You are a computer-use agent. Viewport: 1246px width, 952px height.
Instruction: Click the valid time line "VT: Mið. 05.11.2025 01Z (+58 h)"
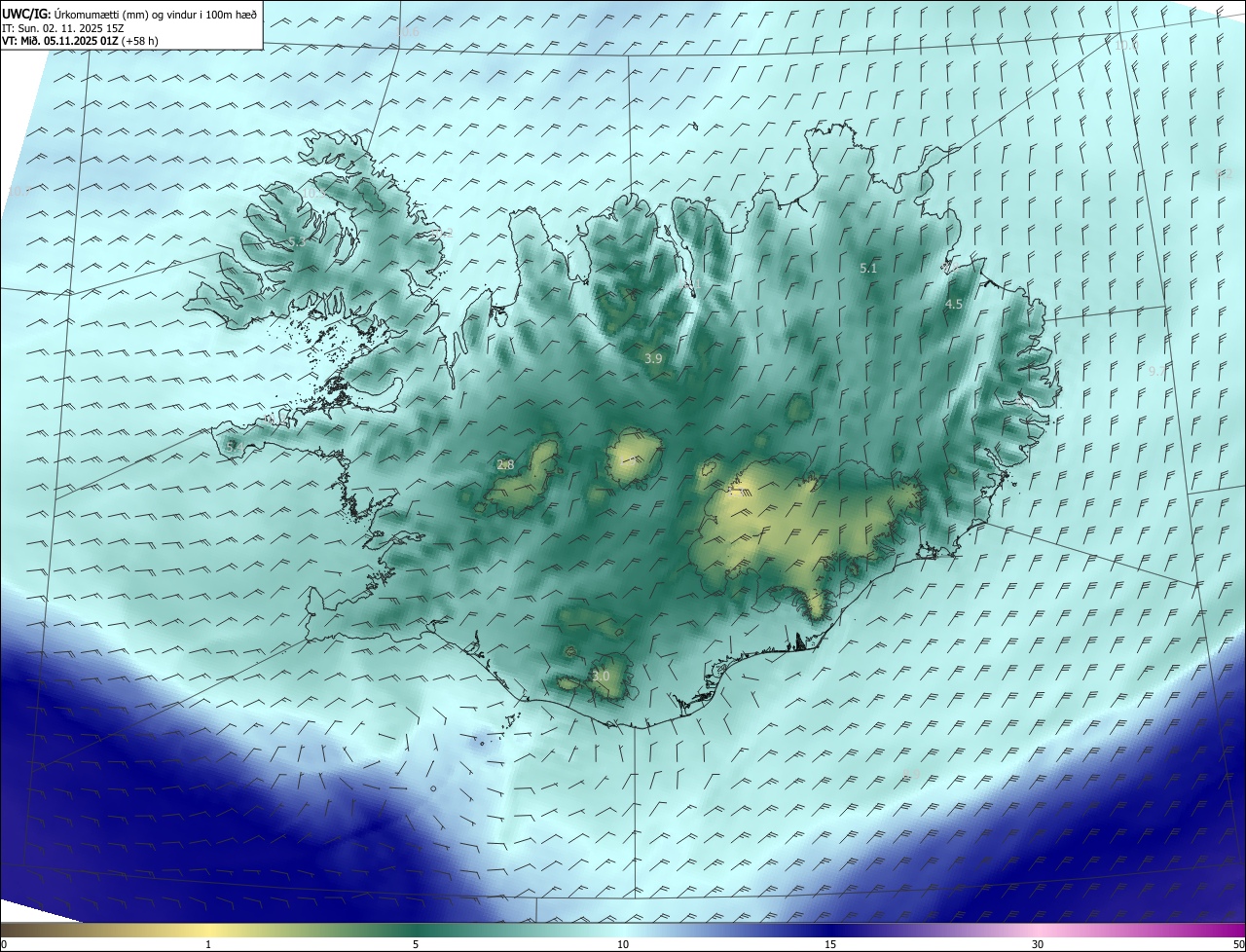pos(80,41)
